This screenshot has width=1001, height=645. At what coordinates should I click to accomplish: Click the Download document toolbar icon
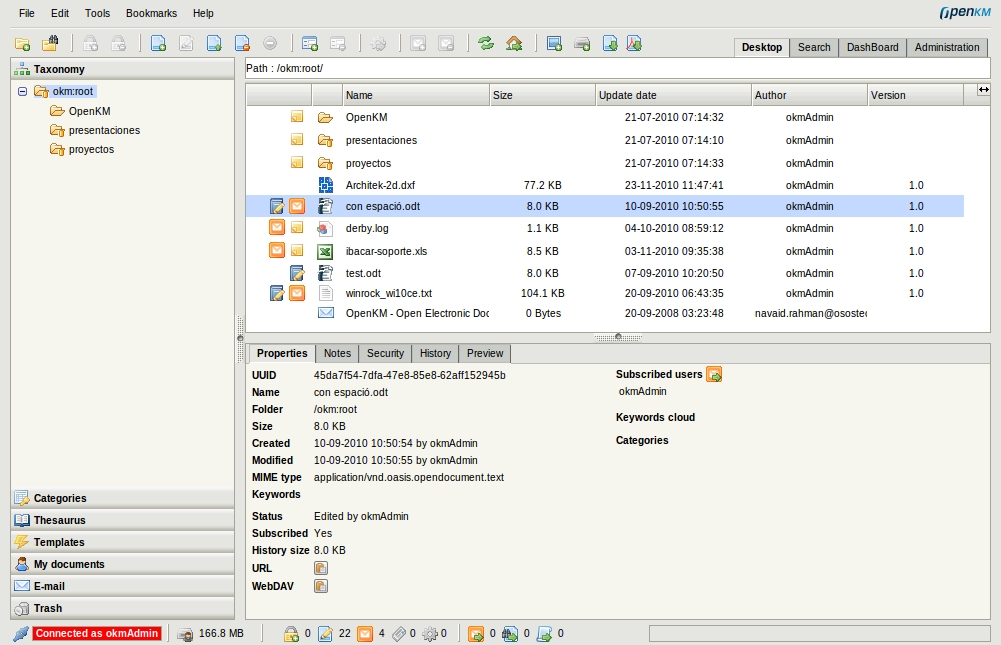[x=610, y=43]
